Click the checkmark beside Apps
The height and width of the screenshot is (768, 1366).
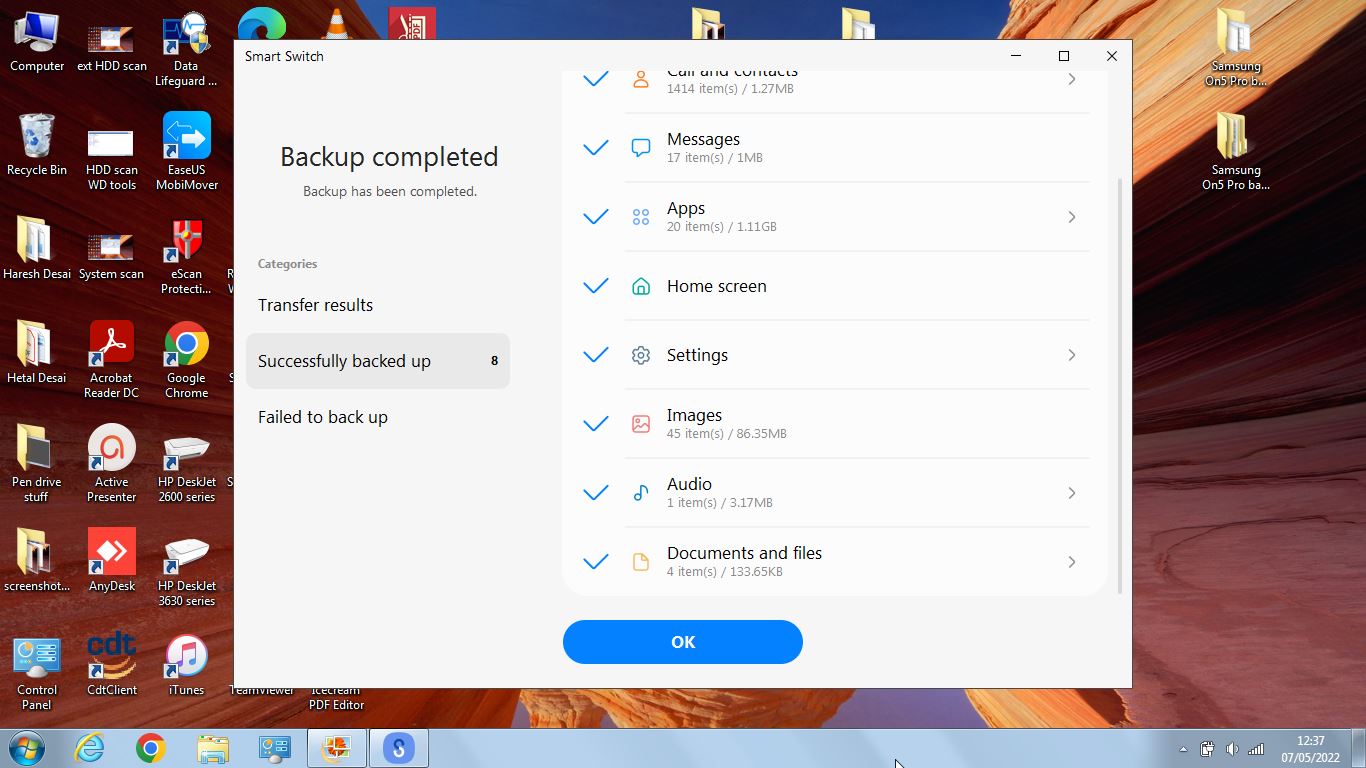click(596, 217)
